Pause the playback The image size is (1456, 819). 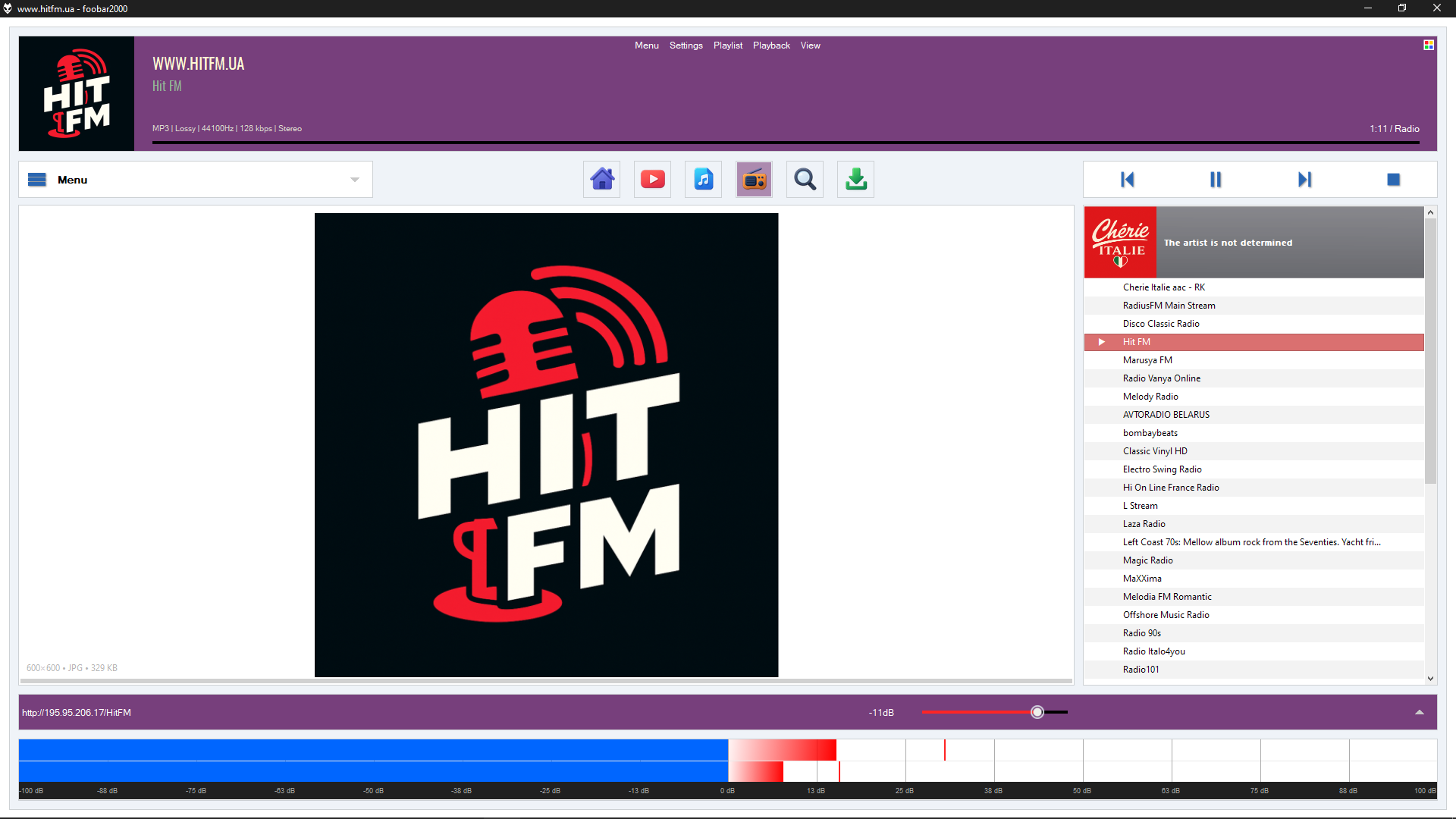pos(1216,180)
